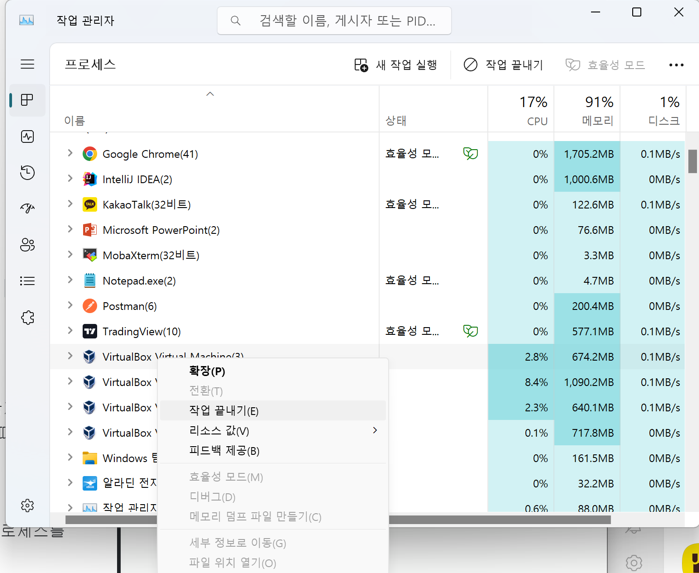Click the 1,000.6MB memory cell
This screenshot has width=699, height=573.
587,179
